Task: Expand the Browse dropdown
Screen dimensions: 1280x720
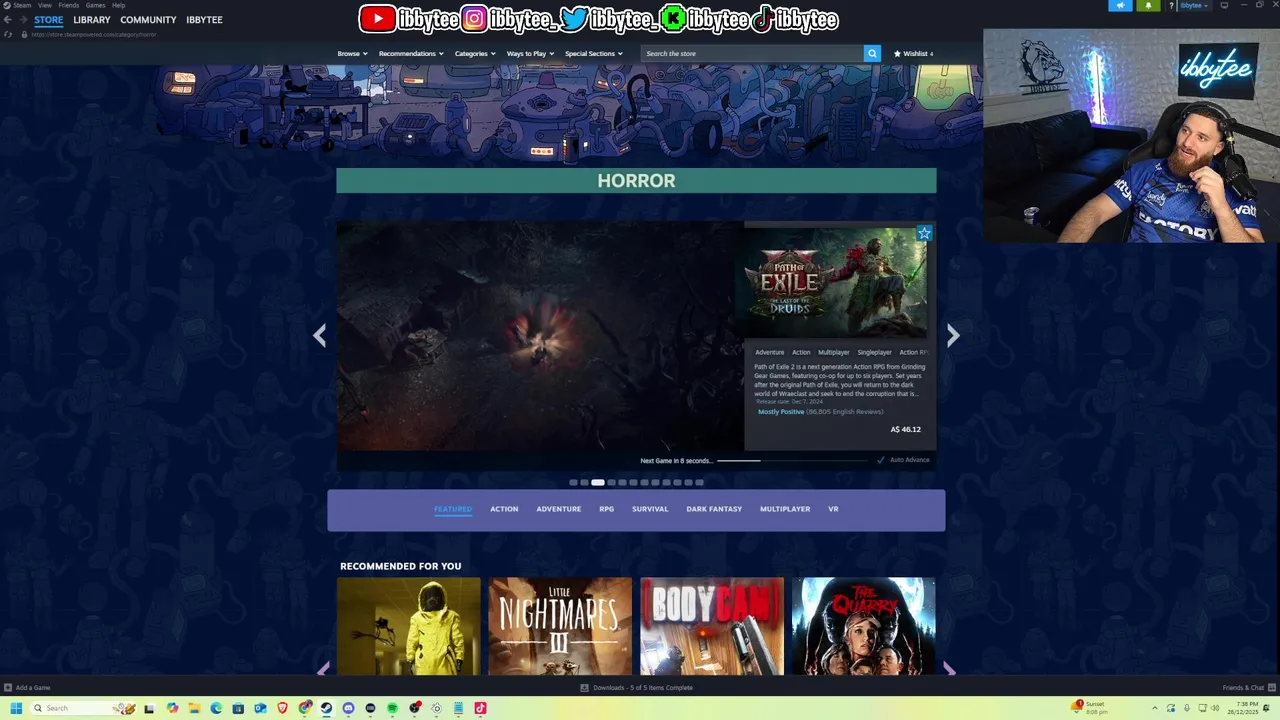Action: 352,53
